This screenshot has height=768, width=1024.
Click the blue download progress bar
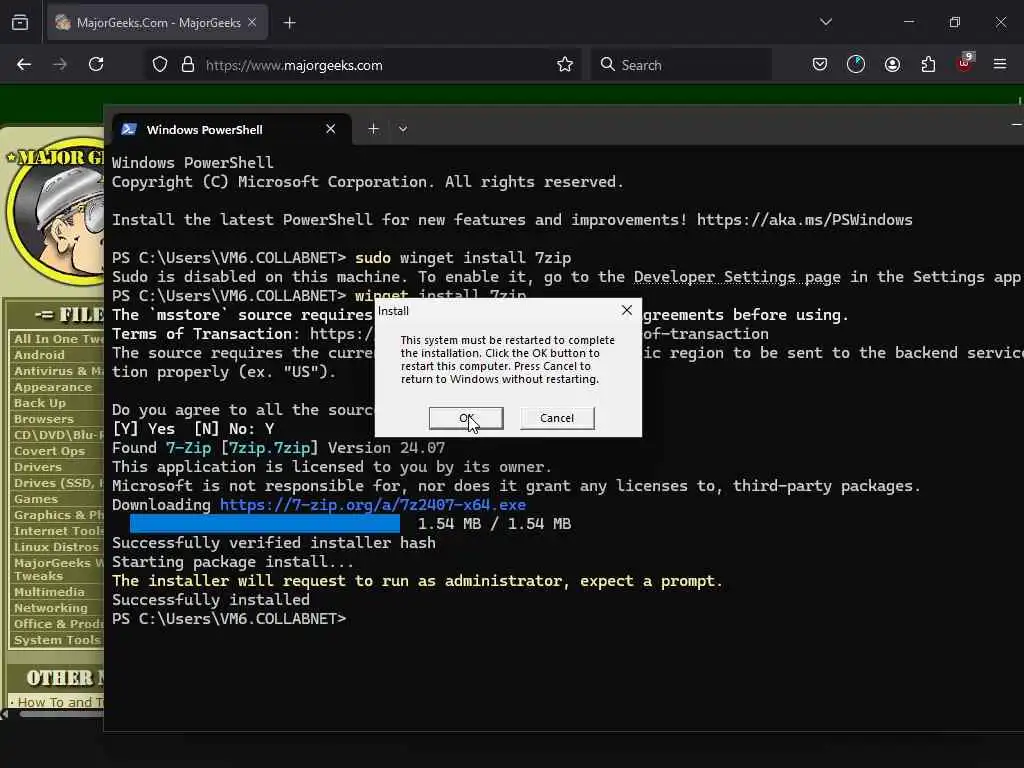[x=264, y=524]
